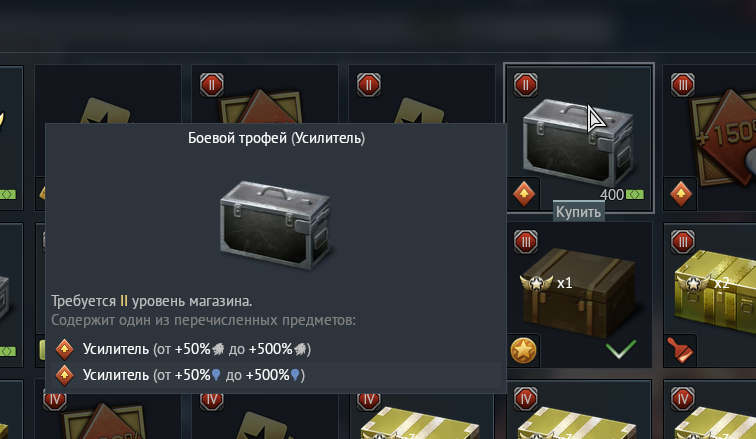Image resolution: width=756 pixels, height=439 pixels.
Task: Click the level II badge on gray crate tile
Action: click(x=526, y=85)
